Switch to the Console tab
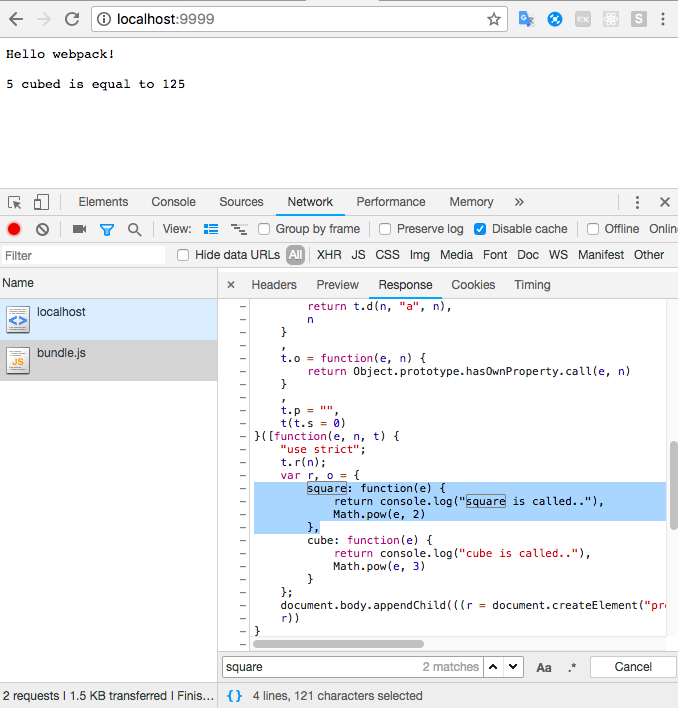This screenshot has height=708, width=678. coord(173,202)
